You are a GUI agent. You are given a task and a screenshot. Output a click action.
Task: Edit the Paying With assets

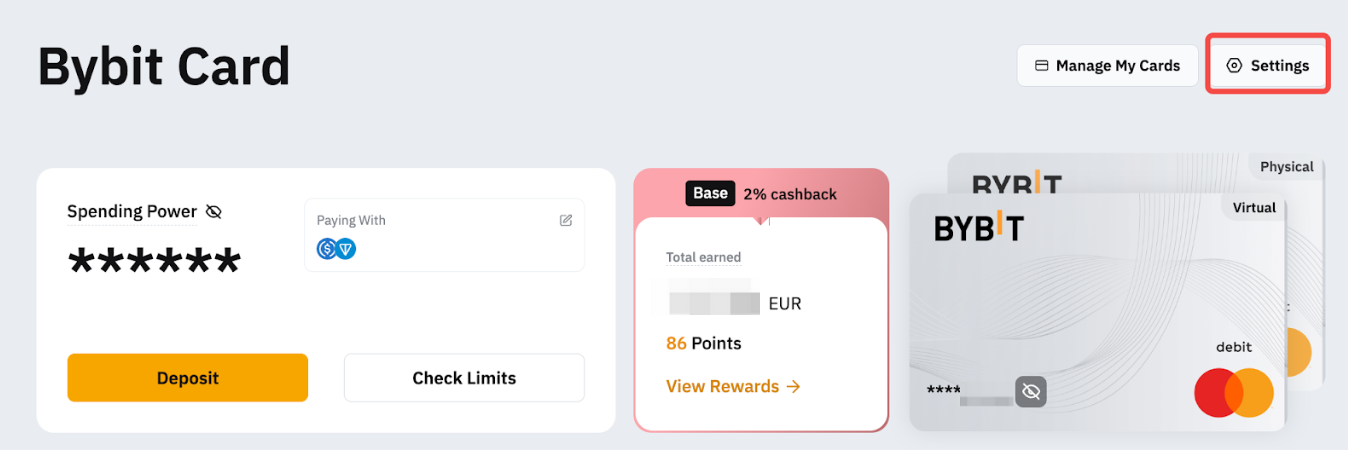point(566,221)
